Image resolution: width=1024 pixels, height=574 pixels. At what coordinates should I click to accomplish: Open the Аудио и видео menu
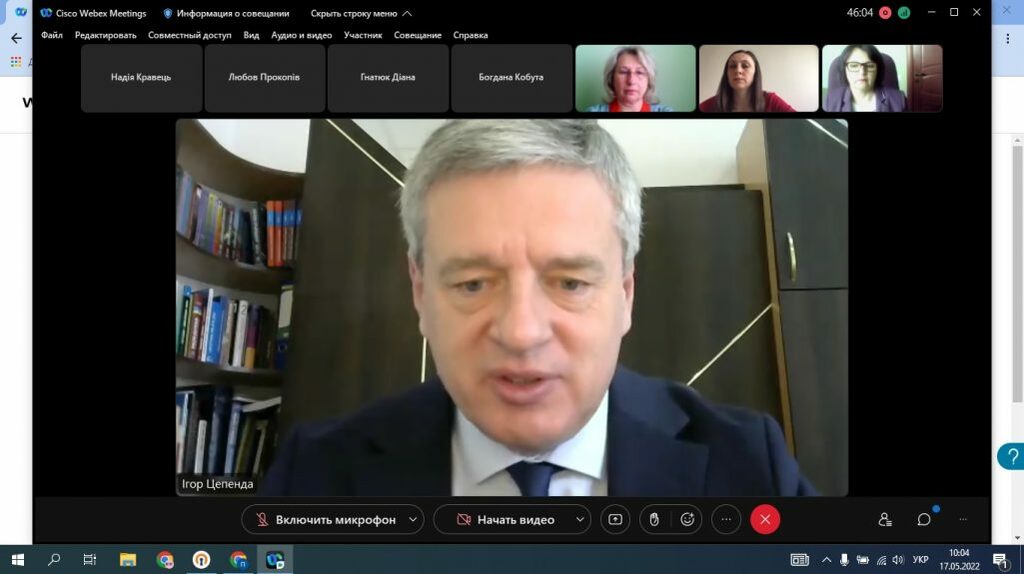301,35
